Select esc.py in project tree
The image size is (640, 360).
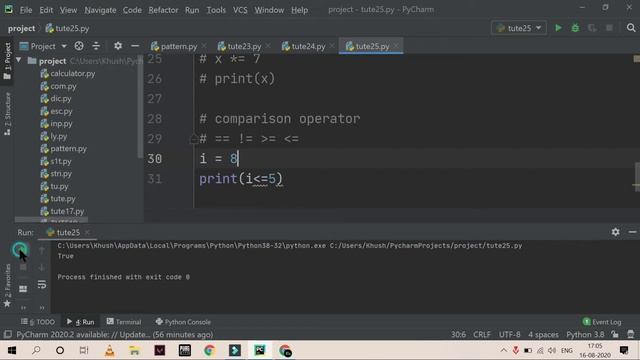pos(56,111)
